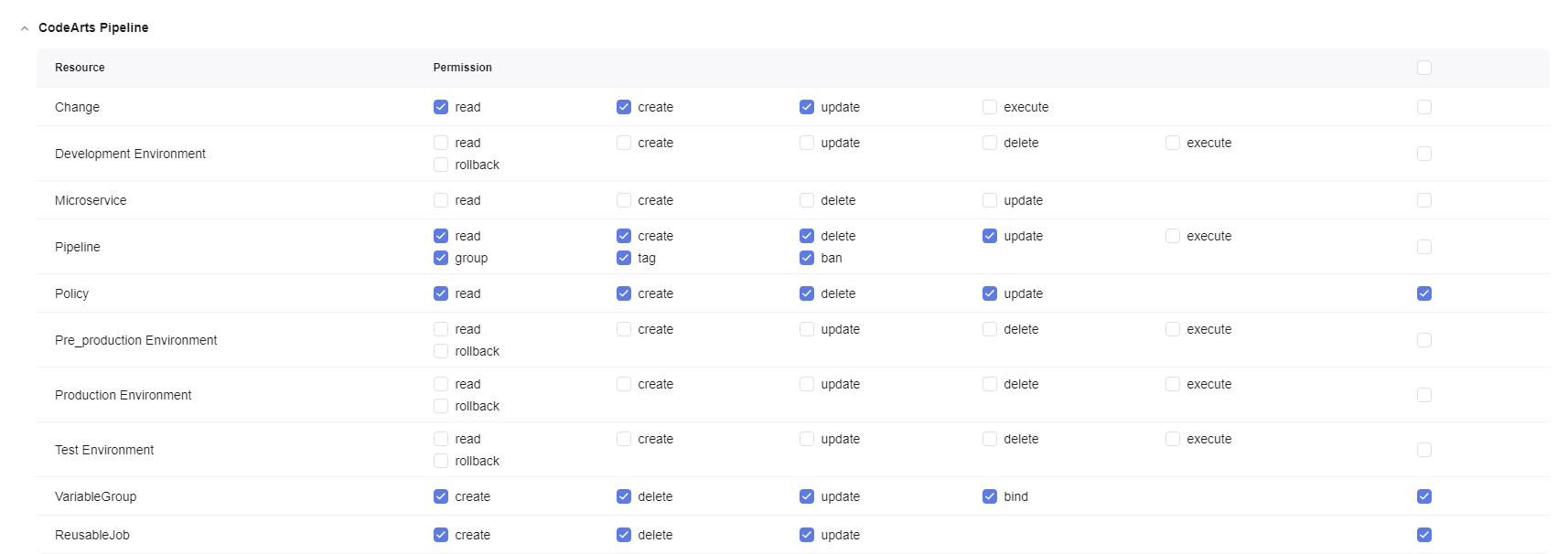1568x554 pixels.
Task: Deselect all permissions in the VariableGroup row
Action: click(x=1424, y=496)
